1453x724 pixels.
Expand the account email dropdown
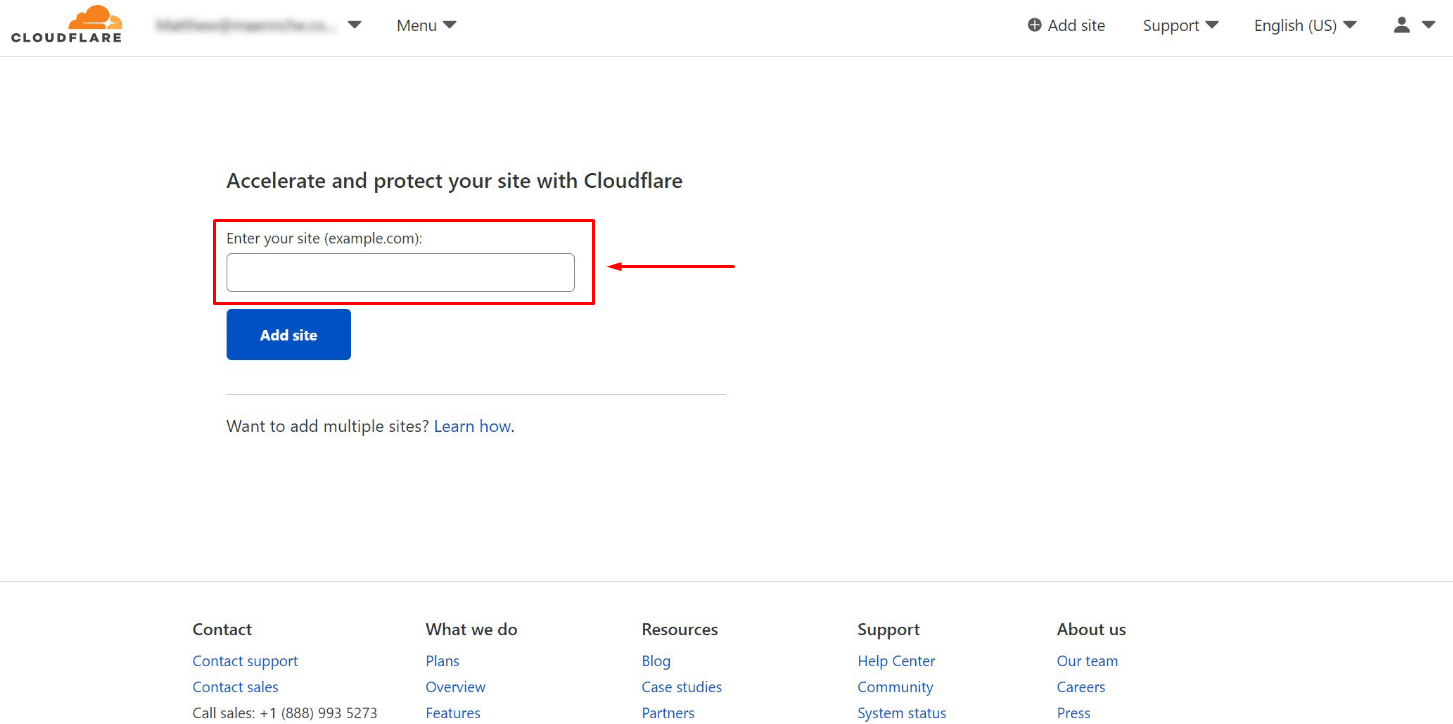(x=355, y=25)
